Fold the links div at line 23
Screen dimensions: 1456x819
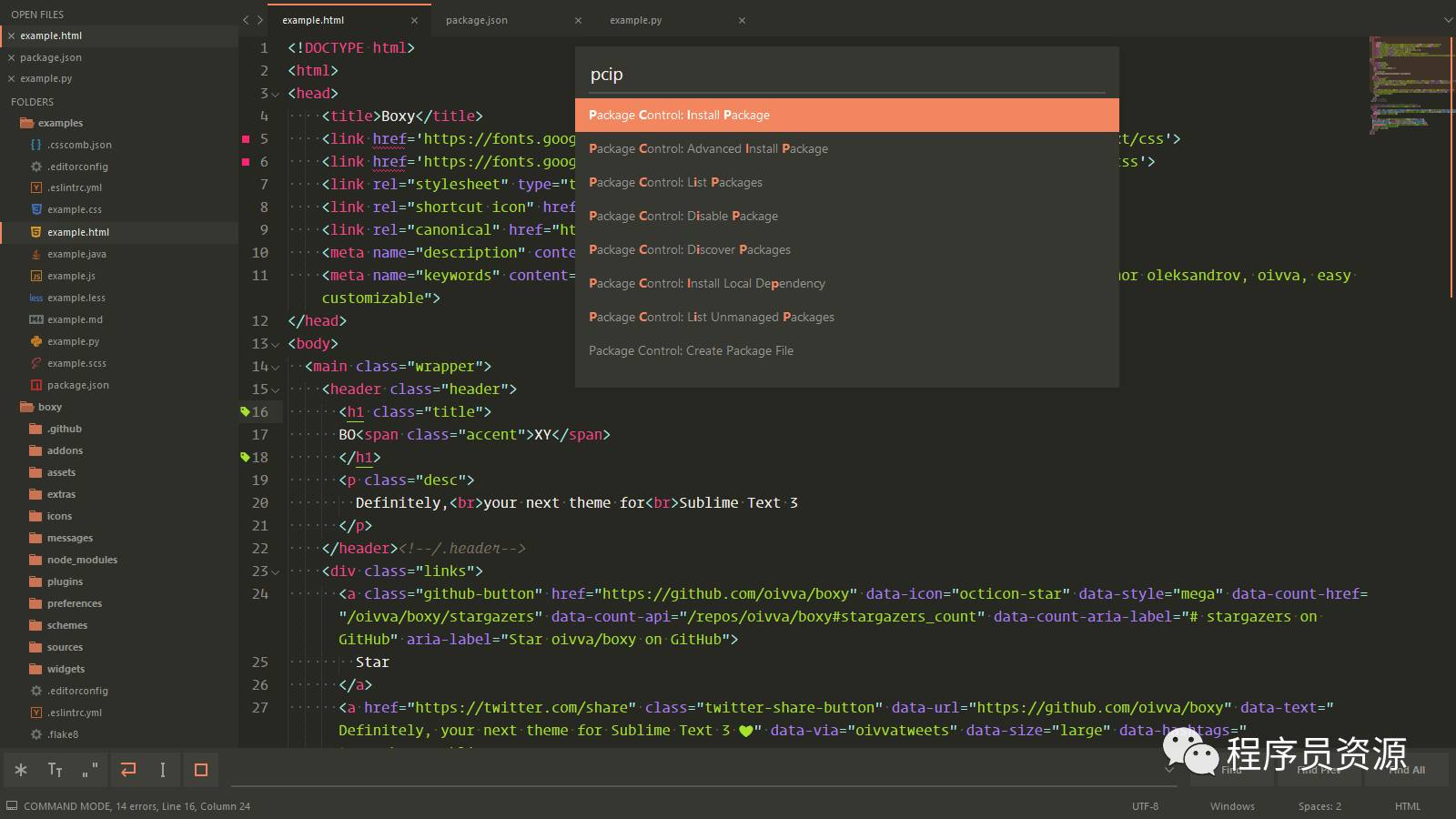pos(276,571)
